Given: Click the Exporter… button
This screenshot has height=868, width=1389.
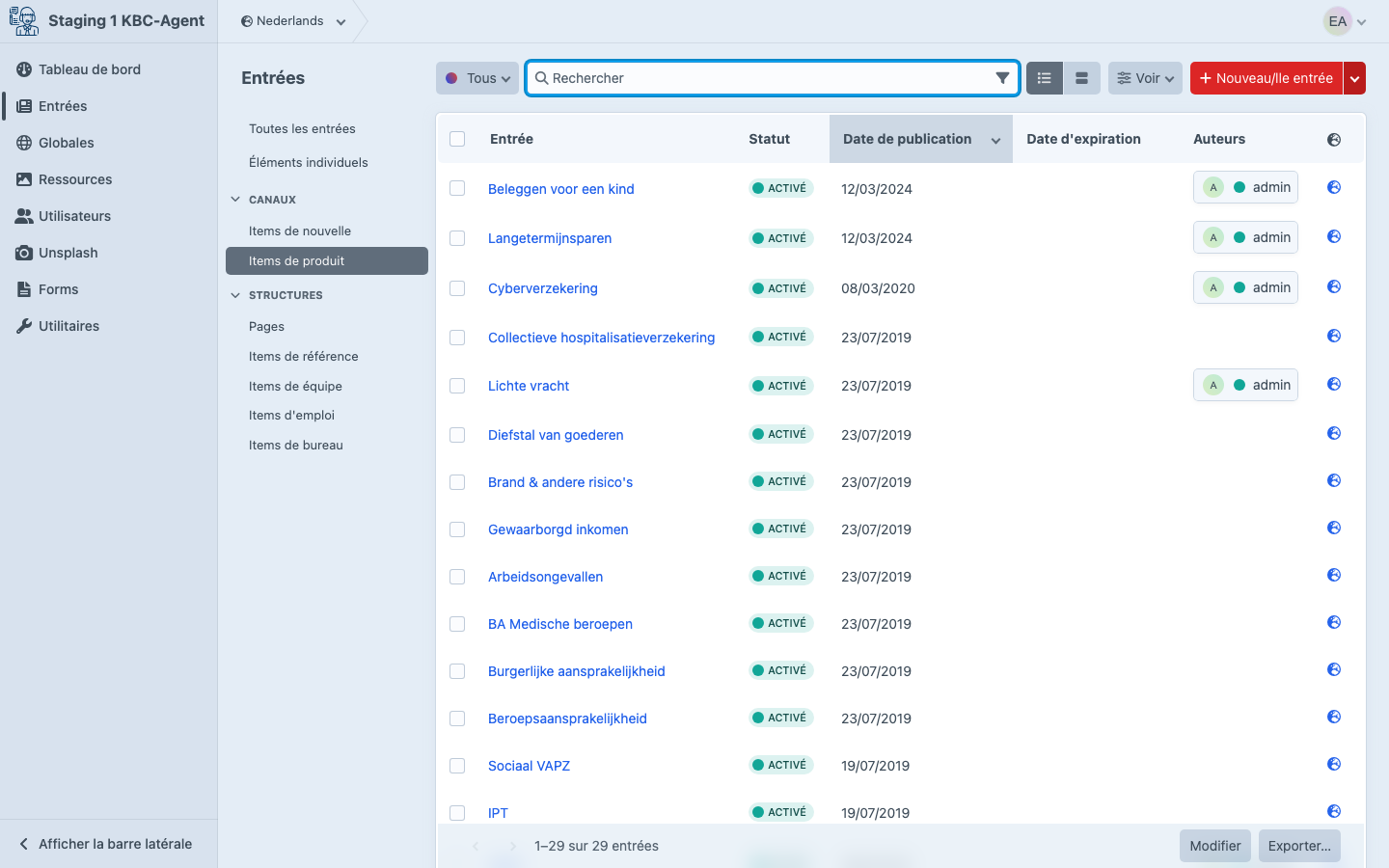Looking at the screenshot, I should 1299,846.
